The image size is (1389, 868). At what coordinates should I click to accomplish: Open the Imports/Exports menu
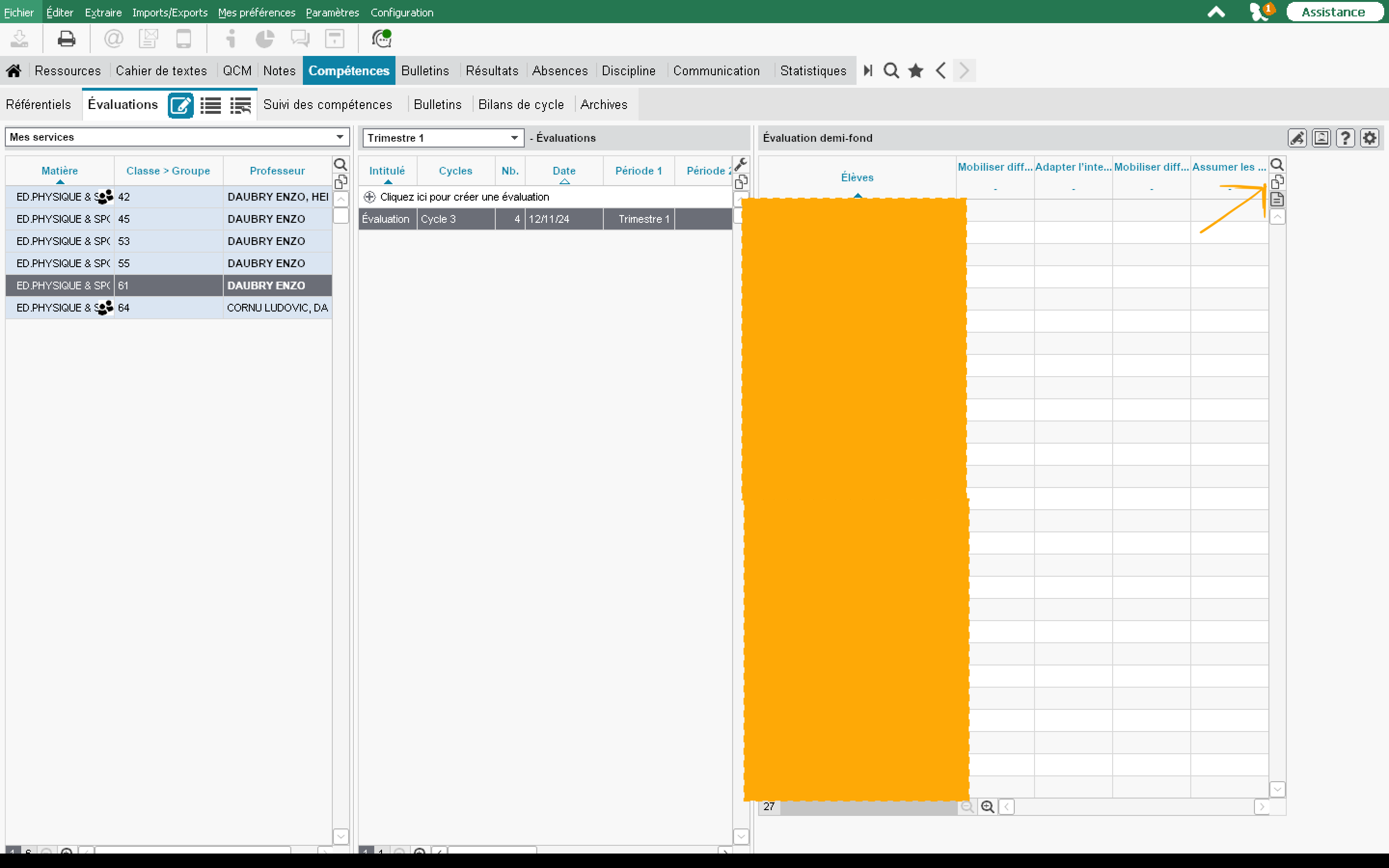coord(170,12)
